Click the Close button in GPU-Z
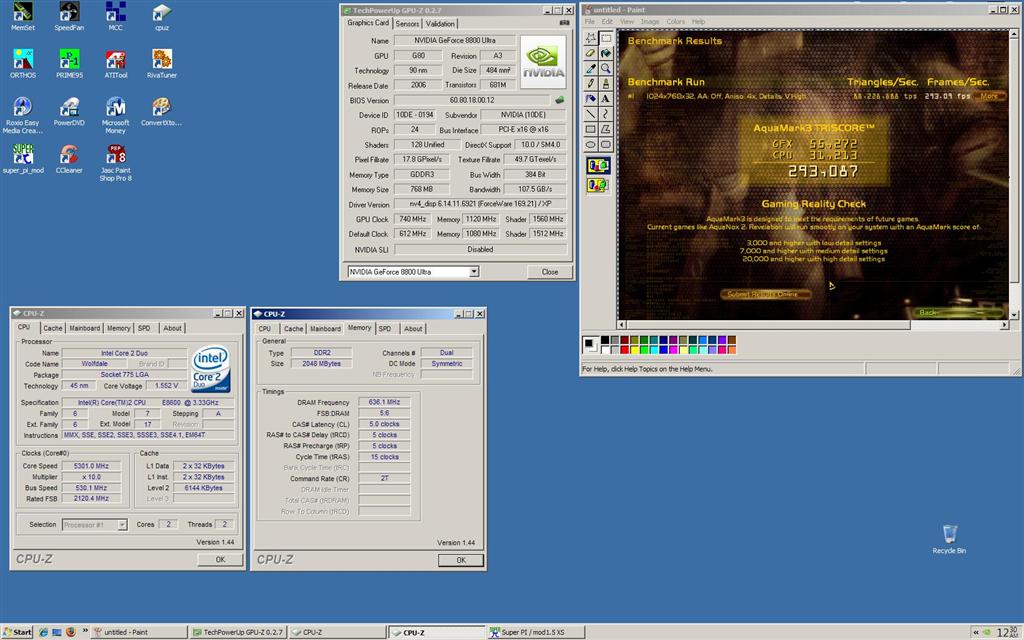The width and height of the screenshot is (1024, 640). 550,272
